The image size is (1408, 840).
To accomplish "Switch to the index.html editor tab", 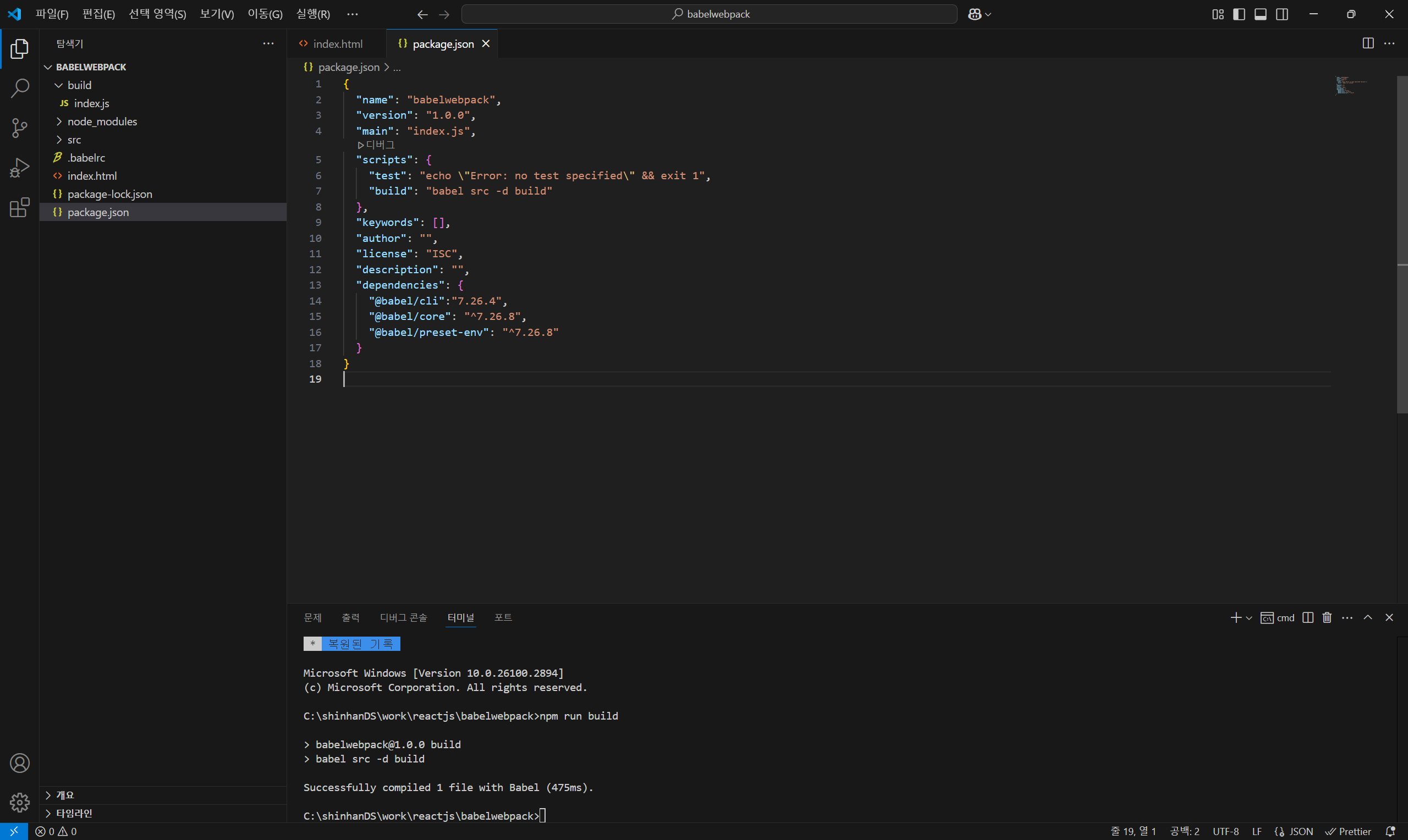I will point(337,44).
